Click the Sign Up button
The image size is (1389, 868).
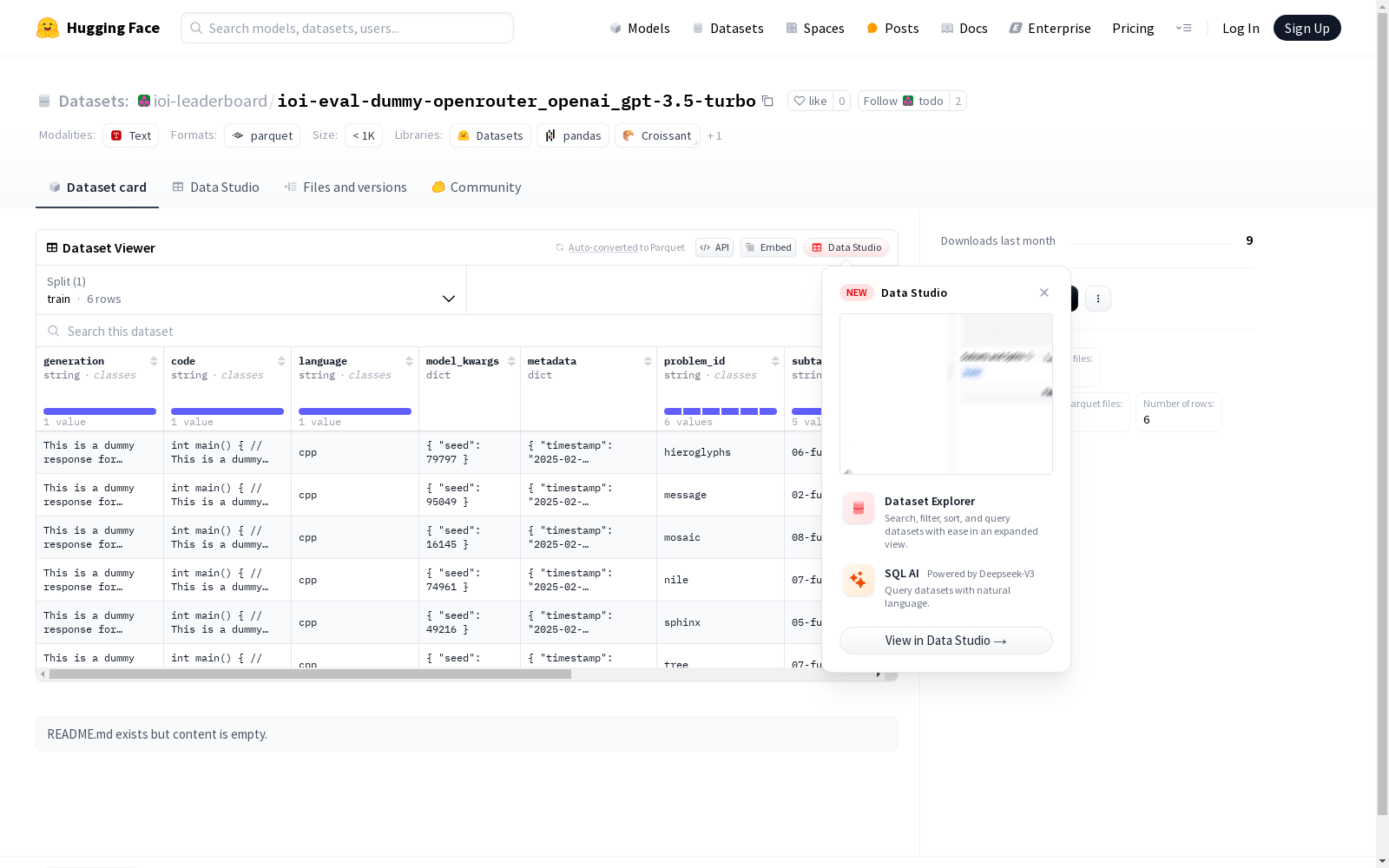pyautogui.click(x=1307, y=28)
